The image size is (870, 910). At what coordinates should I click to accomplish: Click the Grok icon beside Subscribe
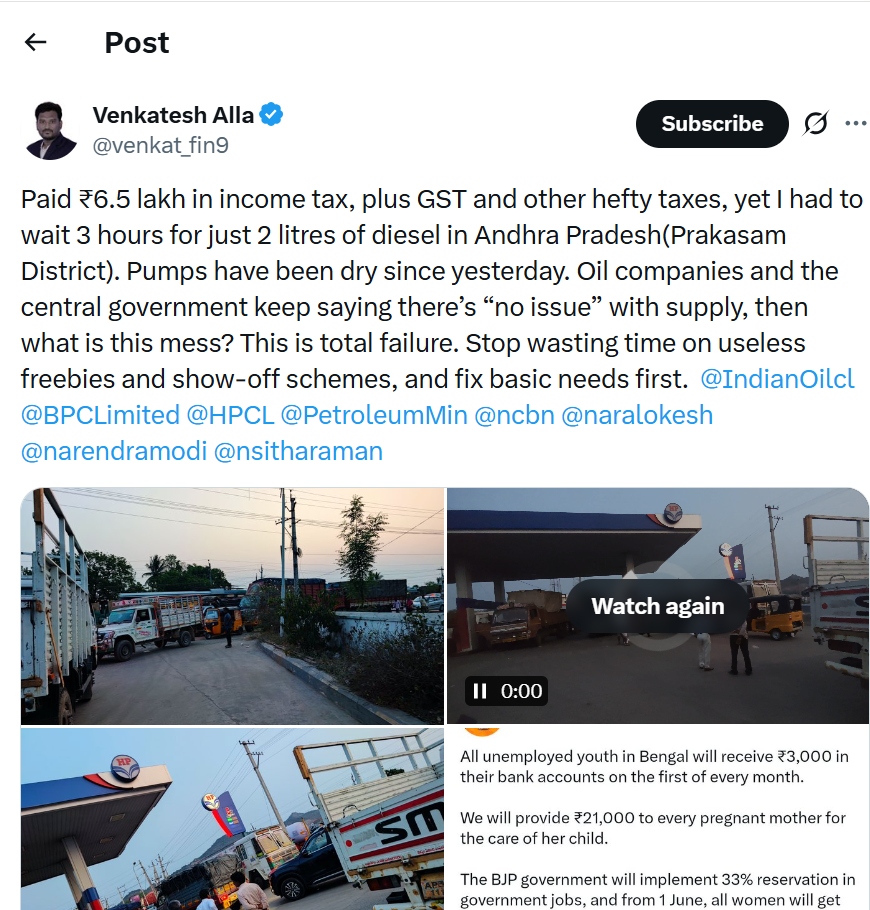(816, 124)
